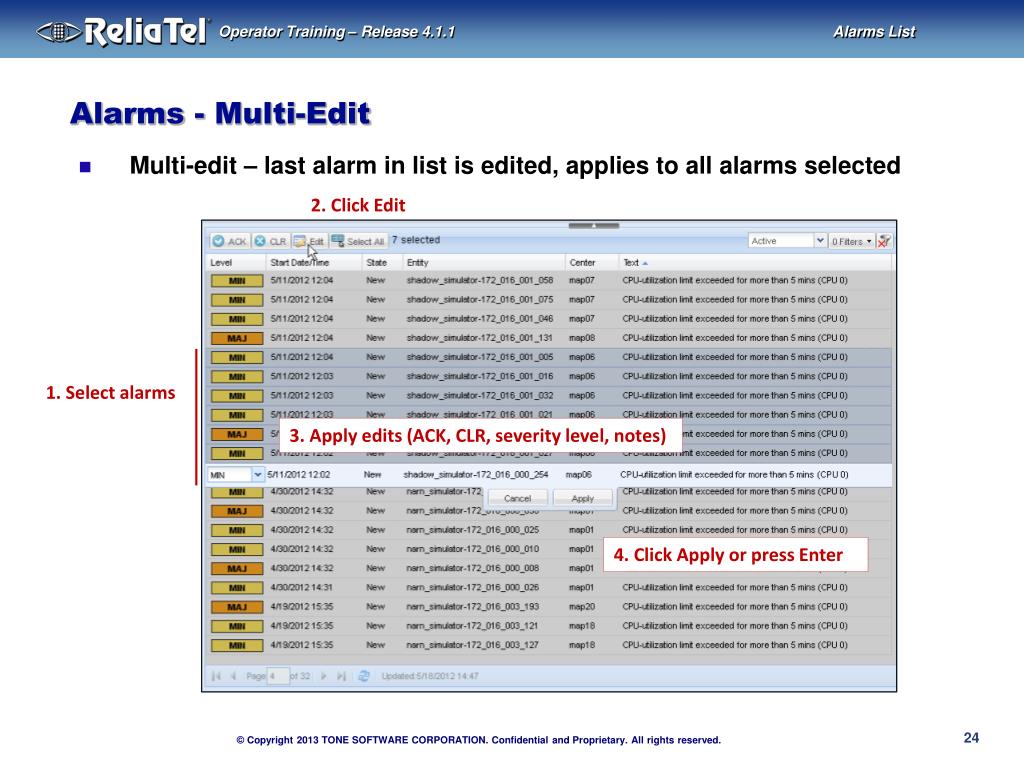Click the '7 selected' count label
The height and width of the screenshot is (768, 1024).
click(x=415, y=240)
